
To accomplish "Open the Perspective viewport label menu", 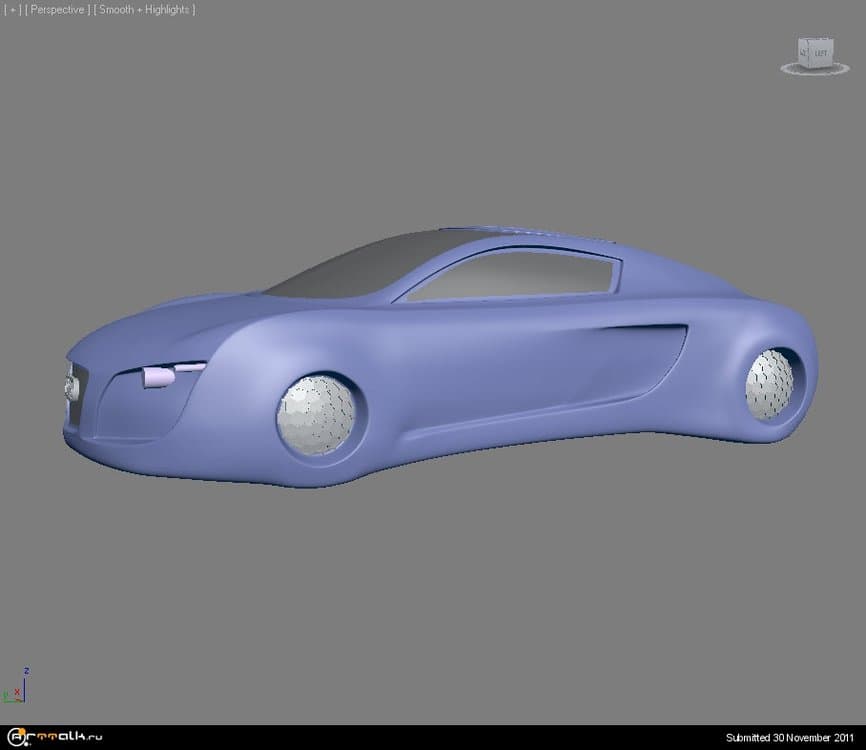I will coord(58,10).
